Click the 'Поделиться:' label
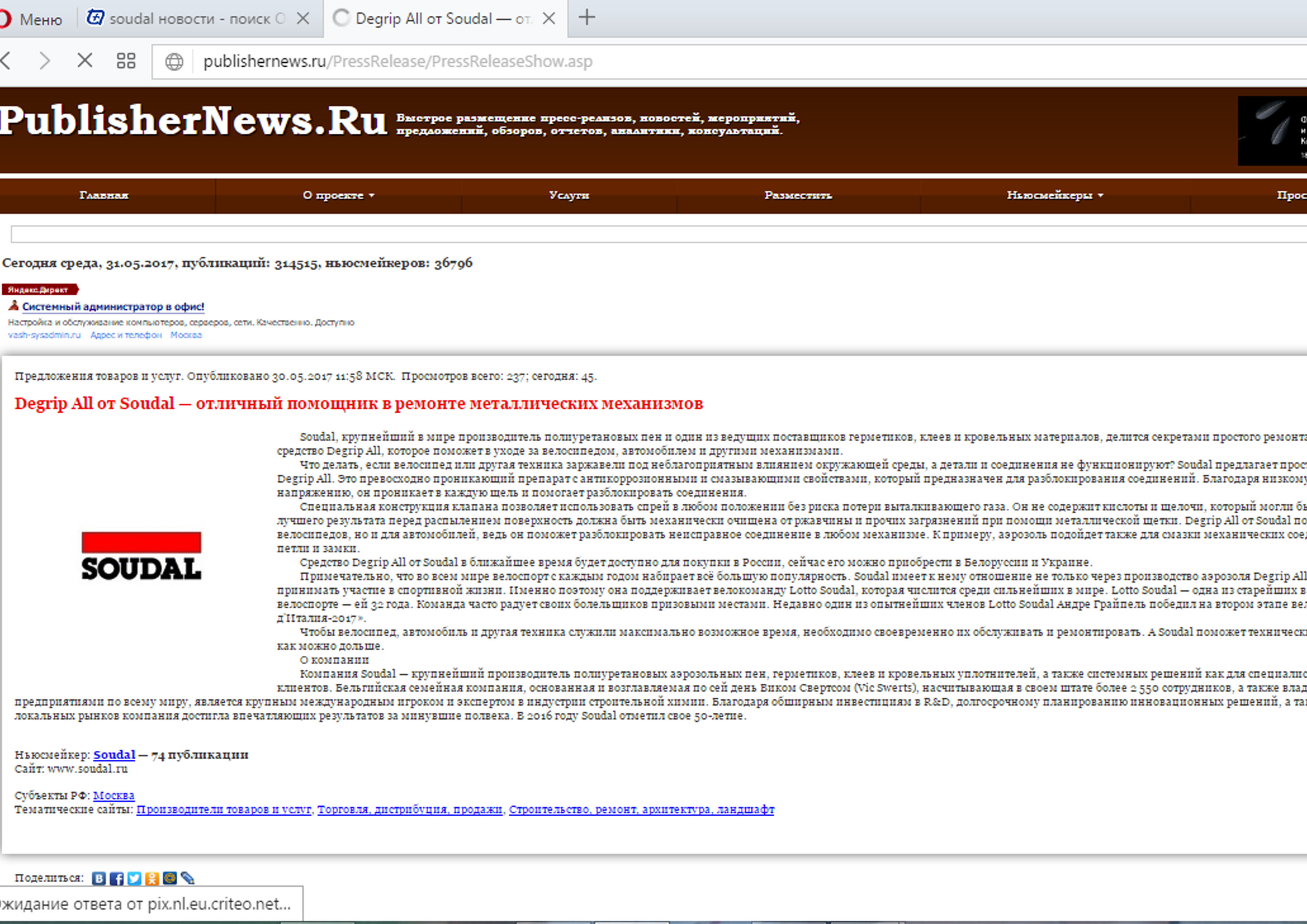The height and width of the screenshot is (924, 1307). (49, 879)
